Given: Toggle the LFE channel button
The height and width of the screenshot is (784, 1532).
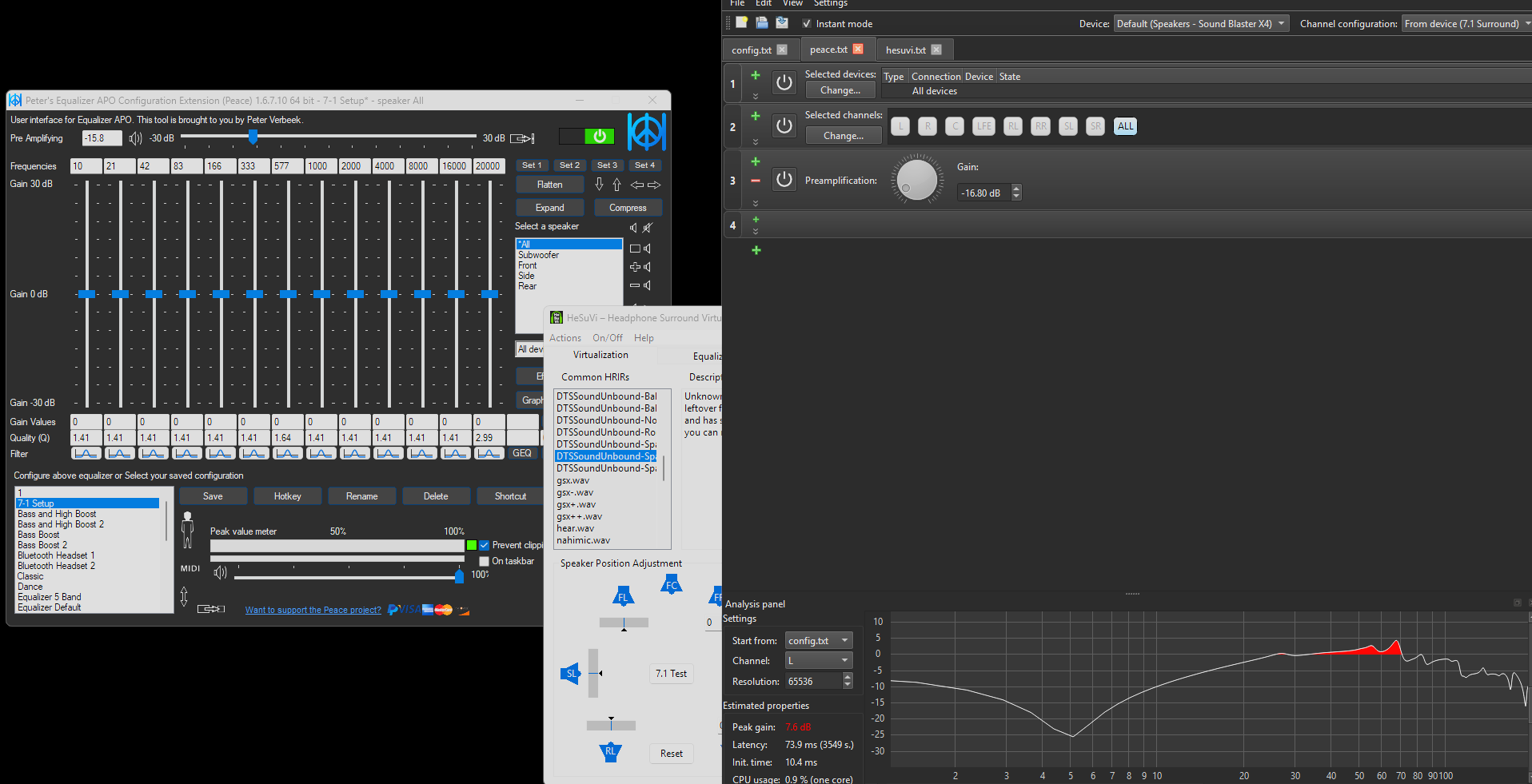Looking at the screenshot, I should click(x=983, y=126).
